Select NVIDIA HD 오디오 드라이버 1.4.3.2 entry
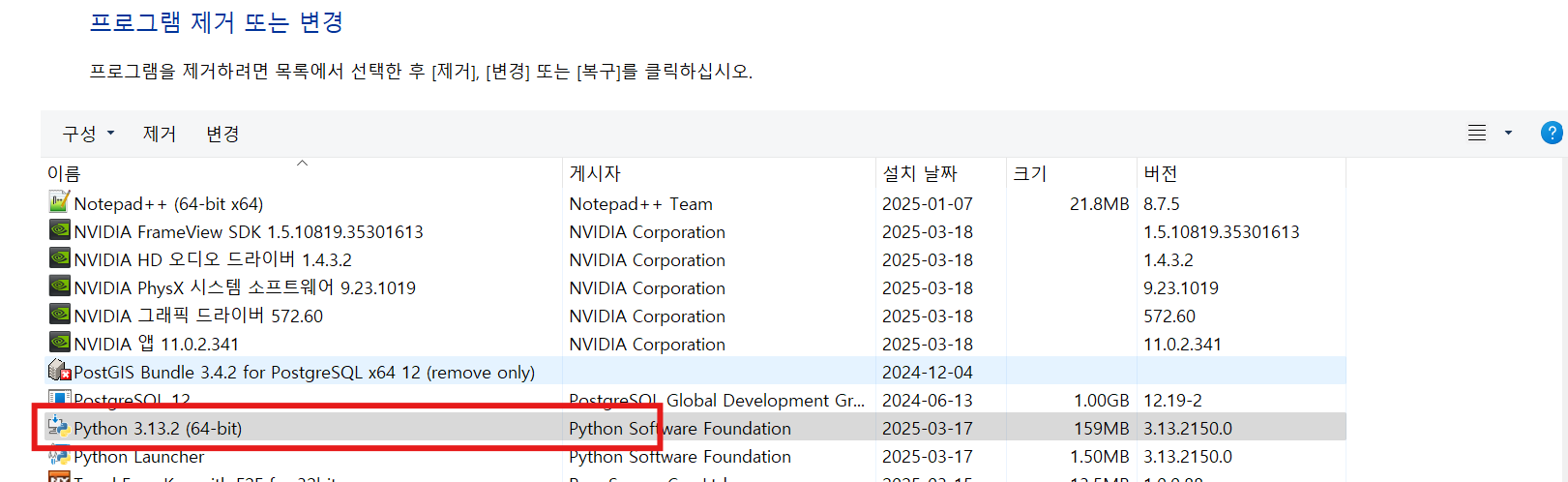Image resolution: width=1568 pixels, height=482 pixels. coord(694,259)
